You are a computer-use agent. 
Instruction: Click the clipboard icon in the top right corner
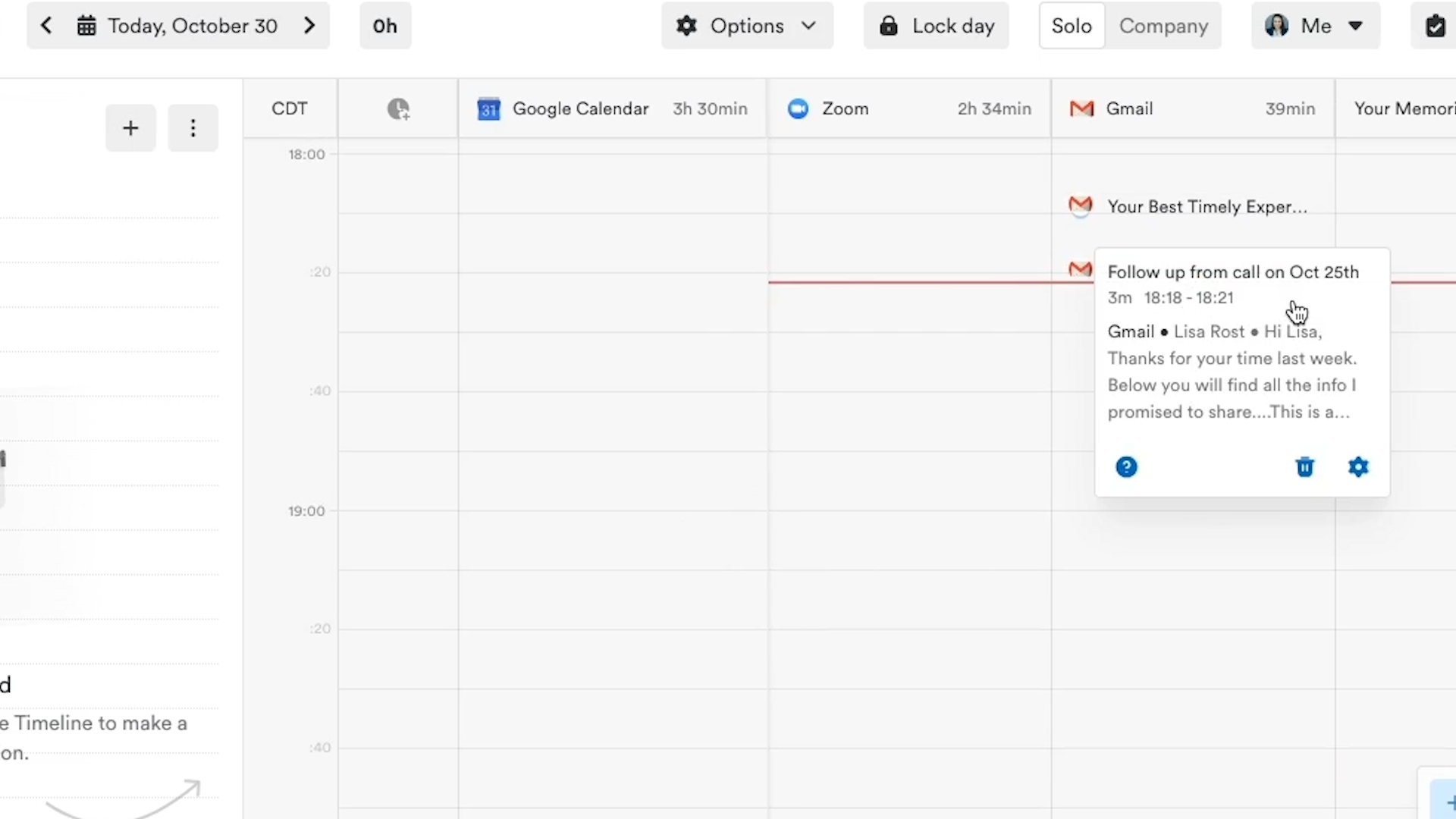1436,25
